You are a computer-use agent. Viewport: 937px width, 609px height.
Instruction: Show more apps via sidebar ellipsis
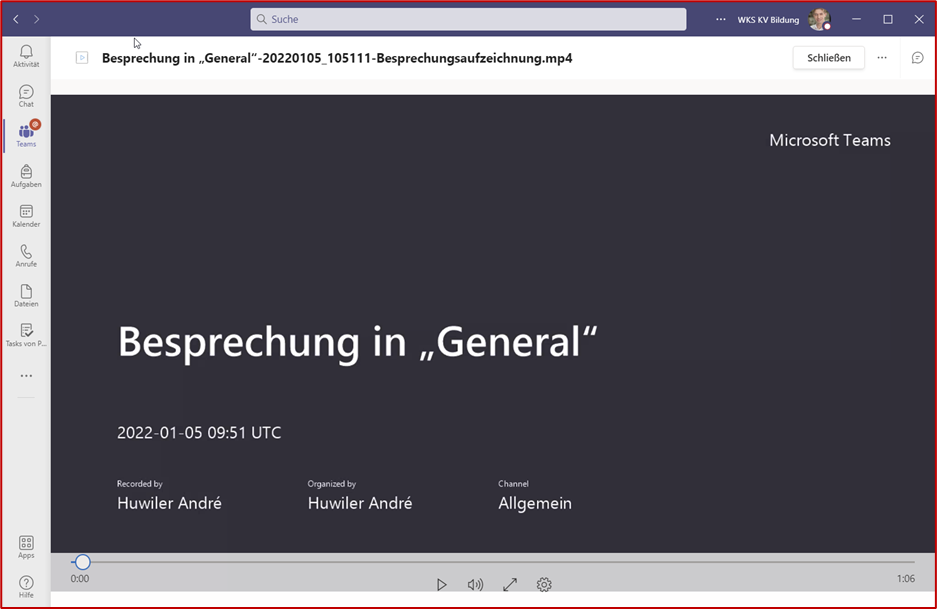point(26,376)
